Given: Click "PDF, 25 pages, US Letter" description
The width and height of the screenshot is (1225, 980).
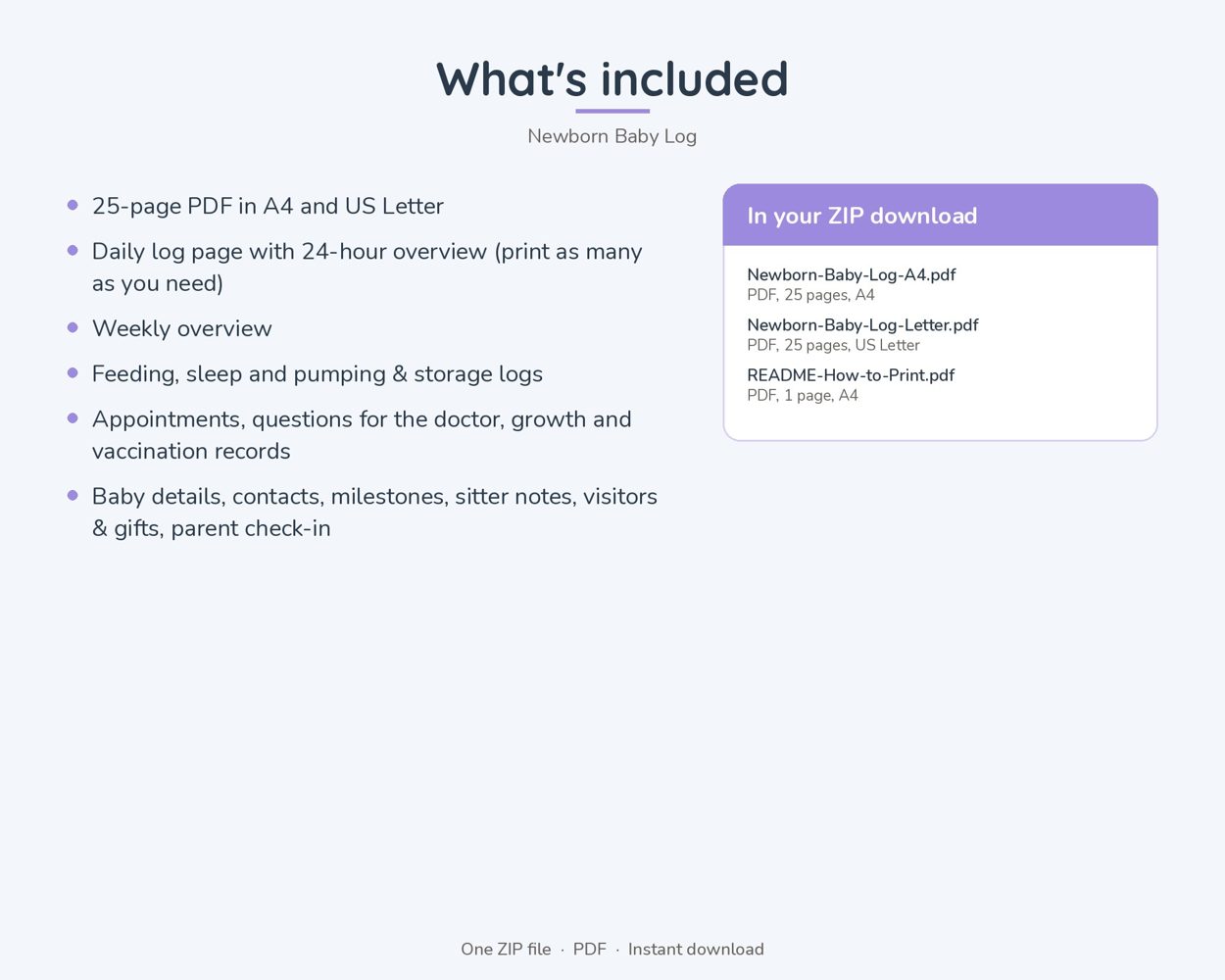Looking at the screenshot, I should tap(833, 345).
